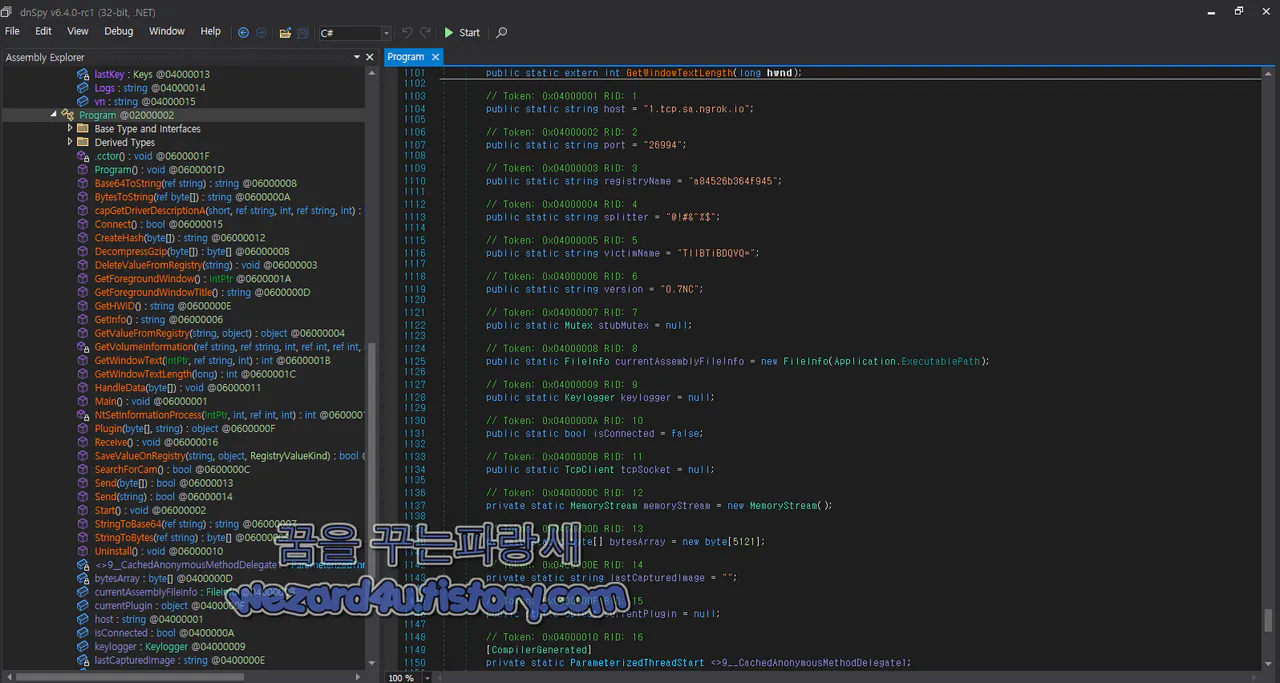Click the Uninstall() method icon

[84, 551]
